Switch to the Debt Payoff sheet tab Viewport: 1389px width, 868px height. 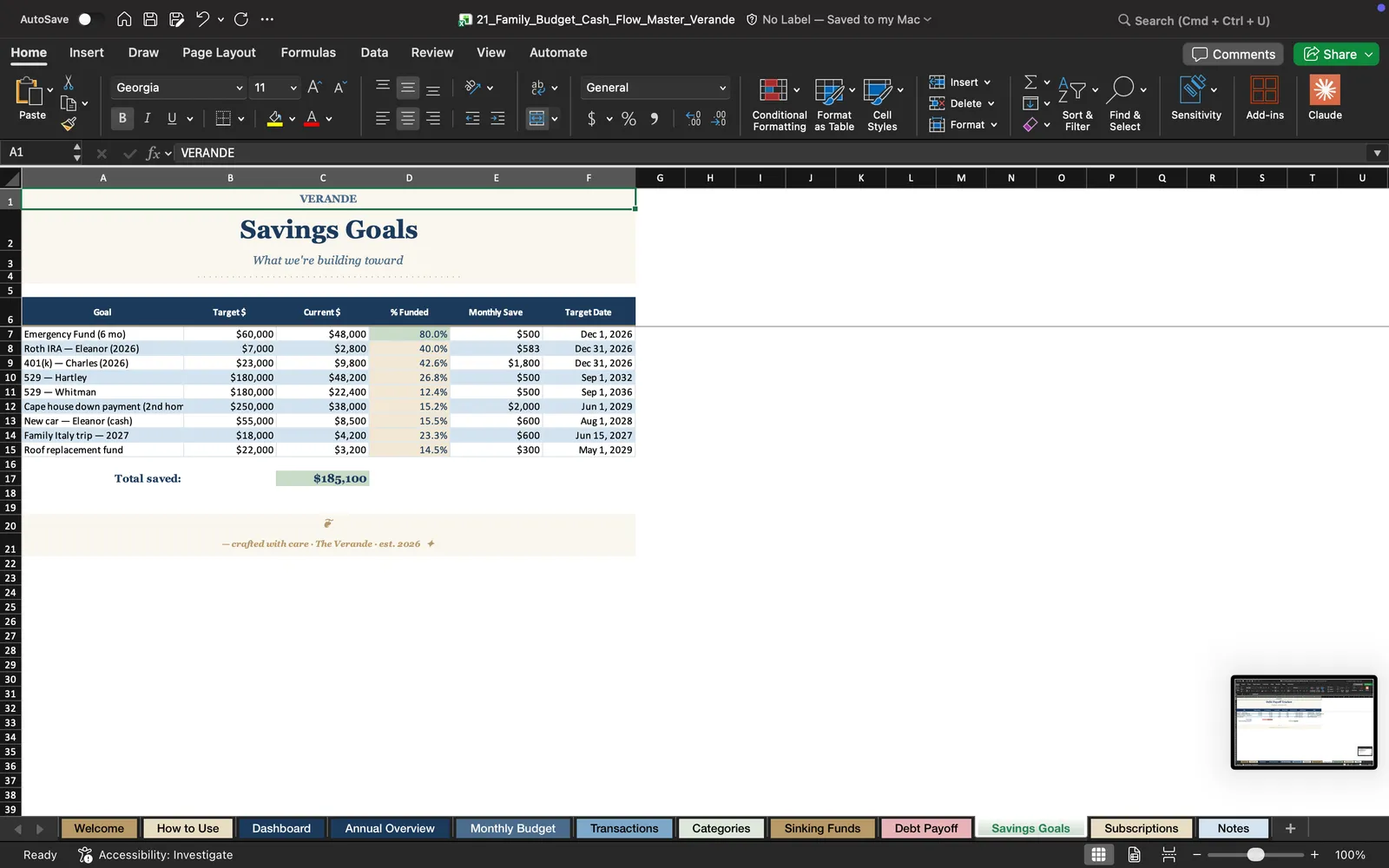coord(926,828)
